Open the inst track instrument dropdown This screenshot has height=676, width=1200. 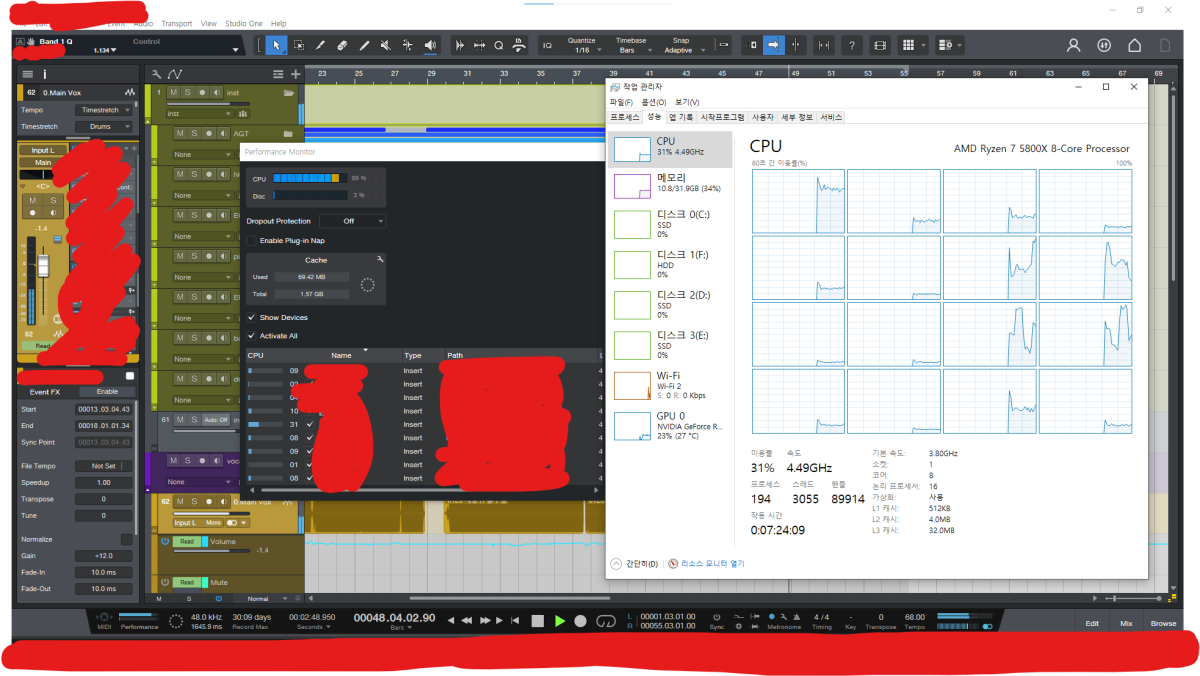(x=199, y=114)
